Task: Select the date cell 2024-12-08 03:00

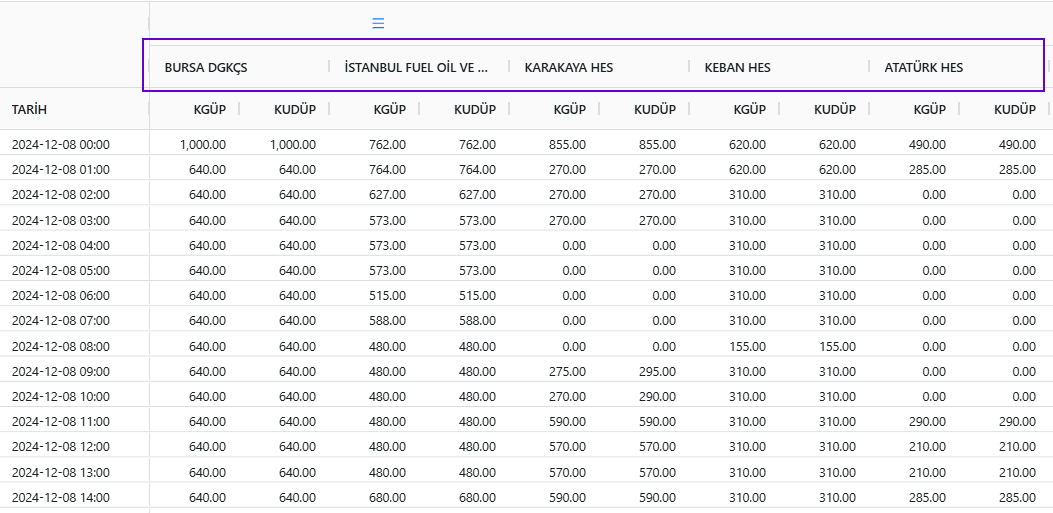Action: [60, 220]
